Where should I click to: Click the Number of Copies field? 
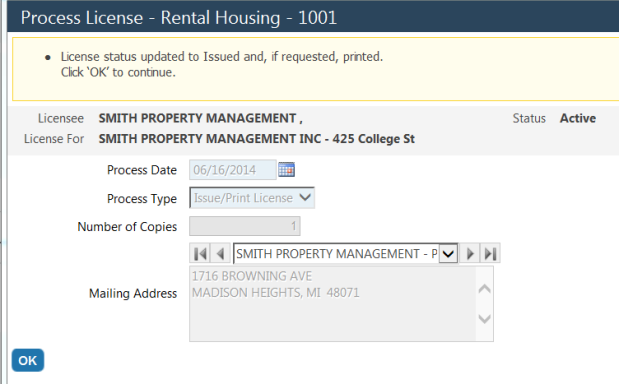pos(245,226)
